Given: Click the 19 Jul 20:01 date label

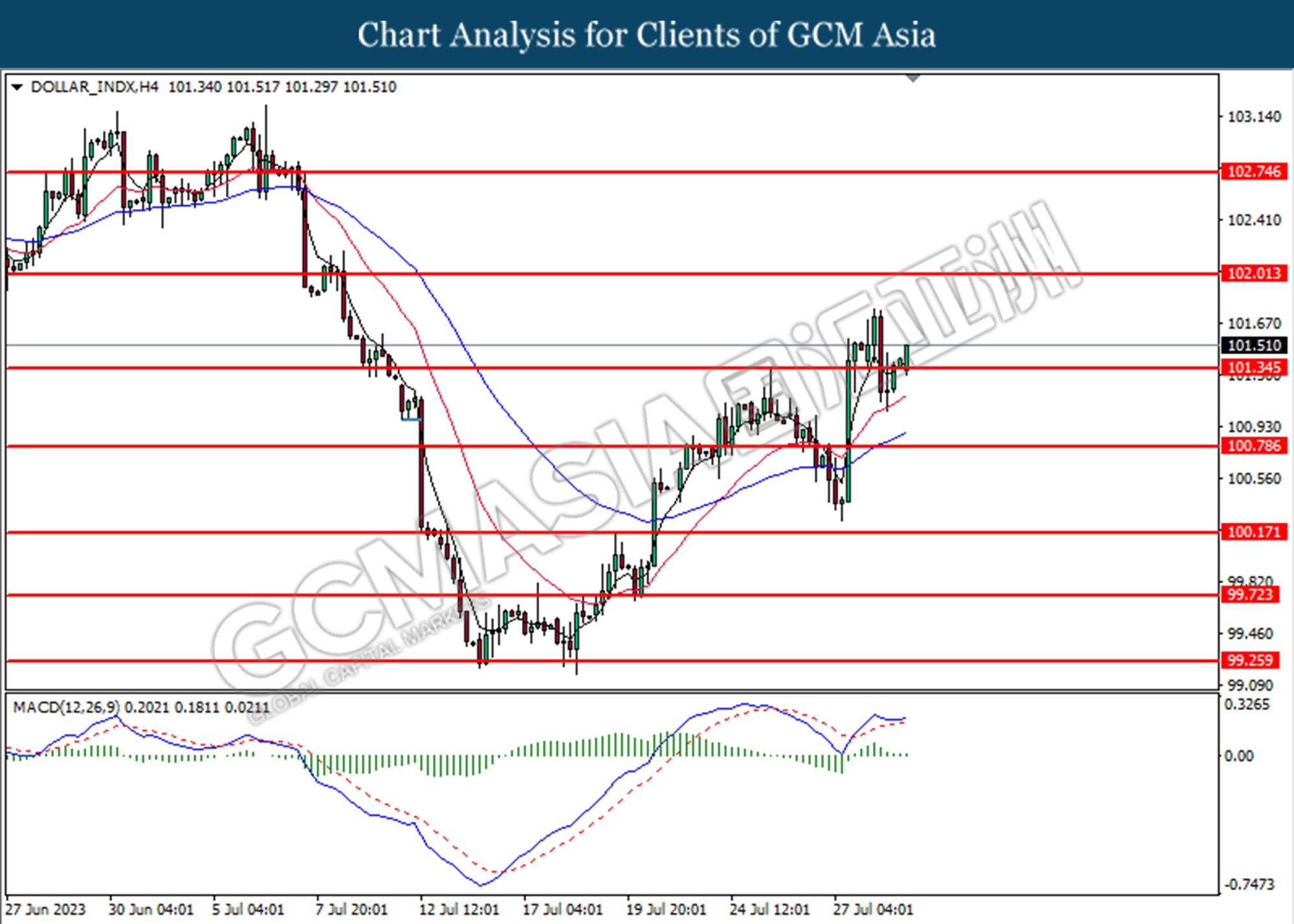Looking at the screenshot, I should click(666, 909).
